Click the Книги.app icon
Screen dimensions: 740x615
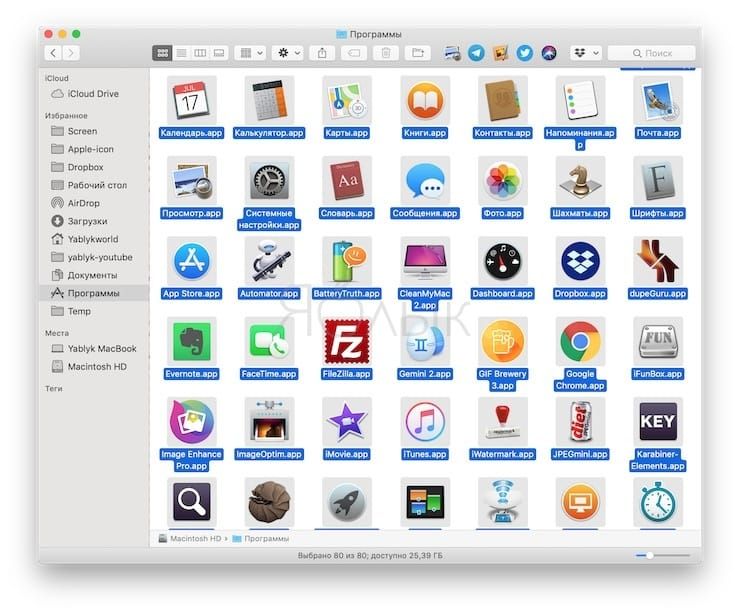(x=425, y=100)
